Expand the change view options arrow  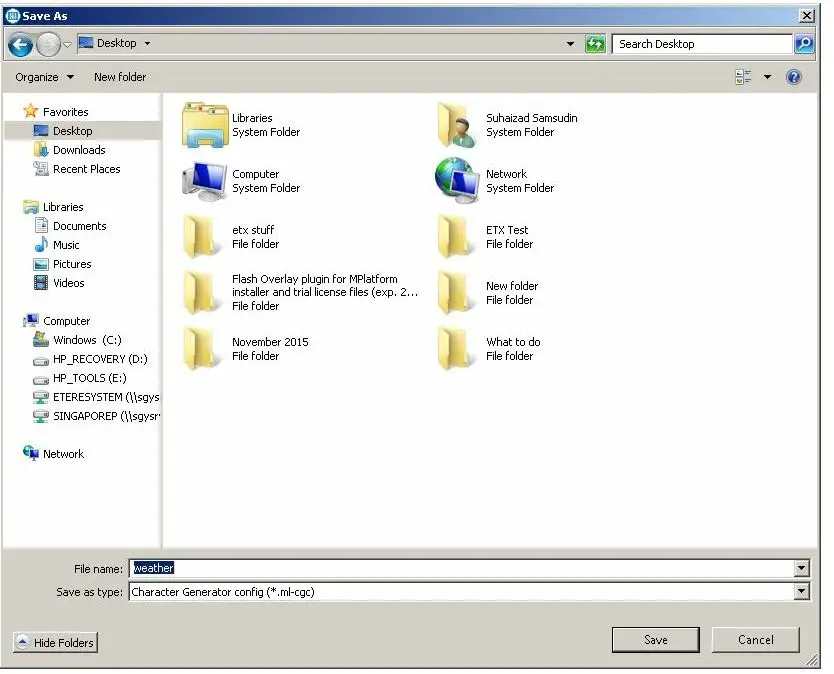tap(768, 77)
